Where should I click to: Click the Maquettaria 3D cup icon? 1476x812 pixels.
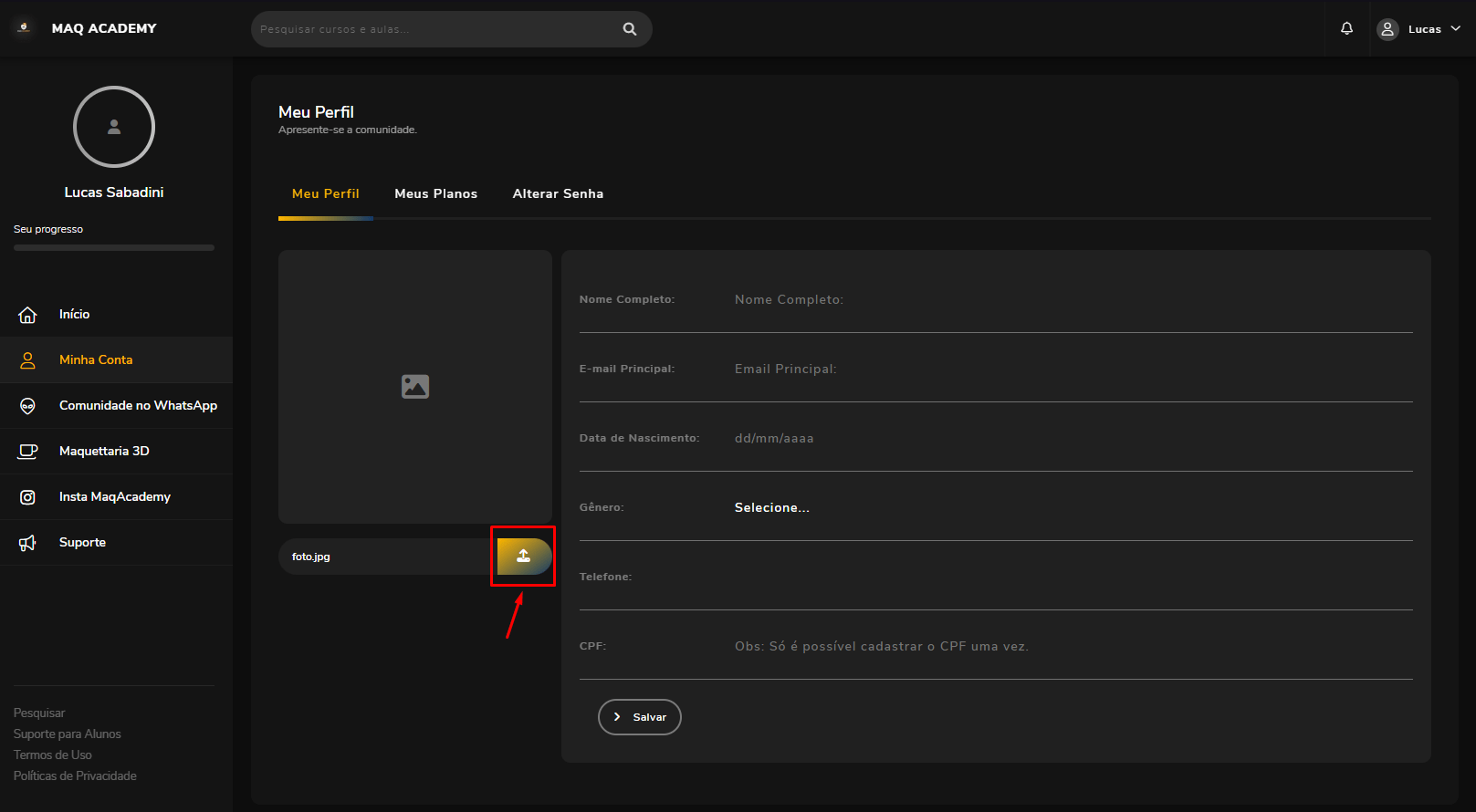tap(27, 452)
